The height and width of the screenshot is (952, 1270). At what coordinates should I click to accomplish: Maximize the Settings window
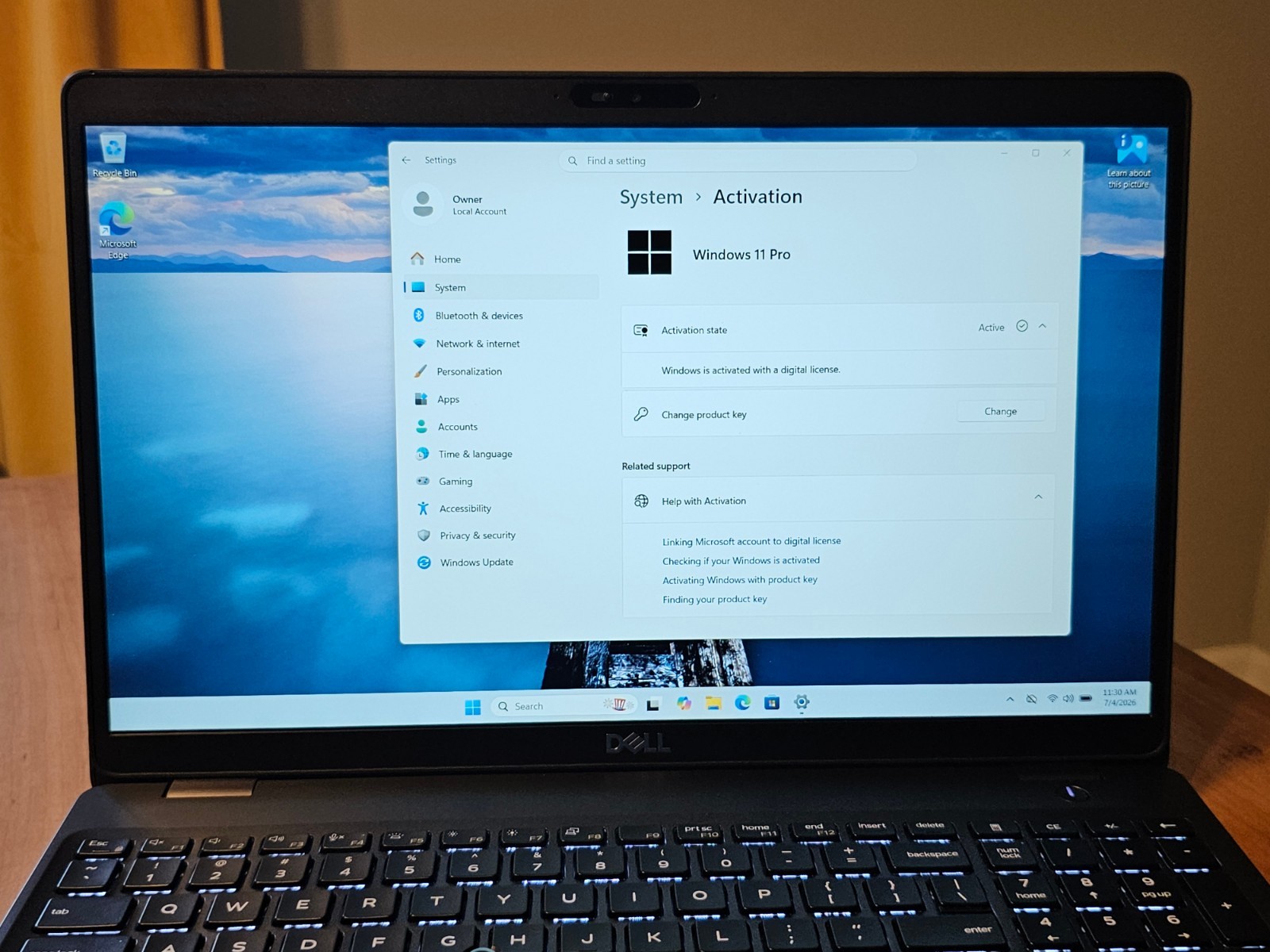tap(1036, 153)
